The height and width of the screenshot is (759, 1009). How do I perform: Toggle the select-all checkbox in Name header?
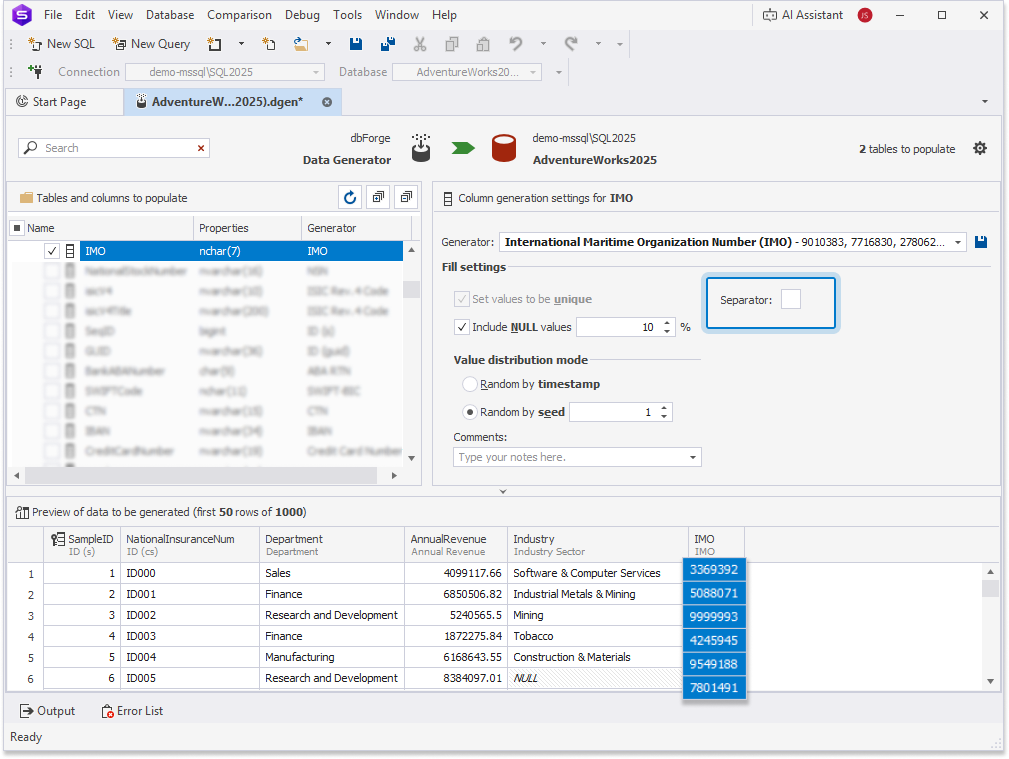click(x=17, y=228)
